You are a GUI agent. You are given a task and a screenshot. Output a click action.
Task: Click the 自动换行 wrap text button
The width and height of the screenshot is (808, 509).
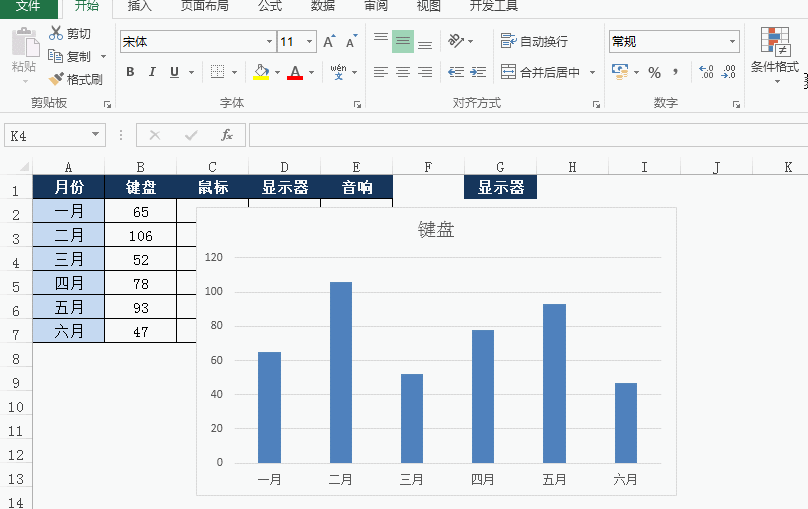point(534,42)
